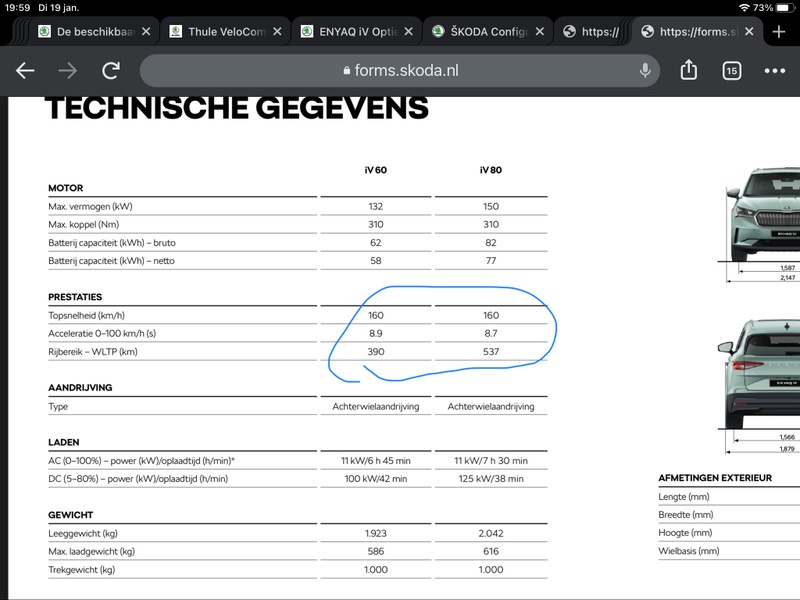
Task: Click the forward navigation arrow
Action: point(67,70)
